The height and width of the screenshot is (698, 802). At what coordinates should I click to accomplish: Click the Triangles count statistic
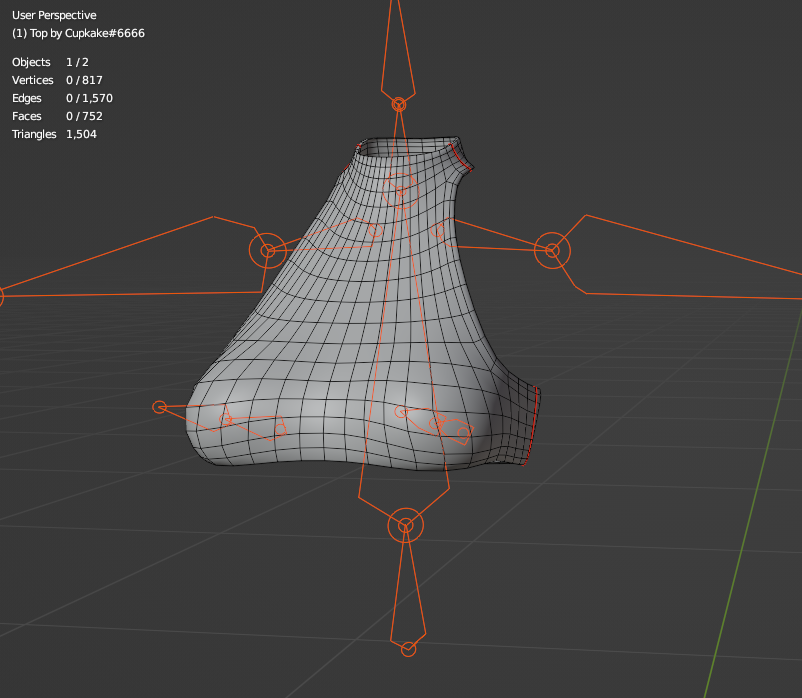click(x=54, y=134)
